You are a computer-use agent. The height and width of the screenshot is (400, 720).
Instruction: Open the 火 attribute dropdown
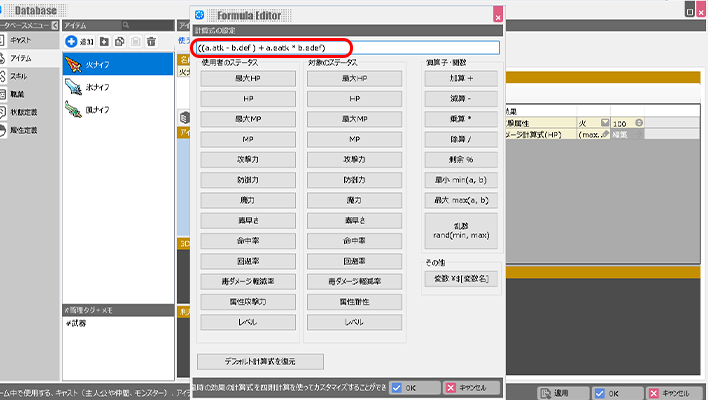pos(605,122)
